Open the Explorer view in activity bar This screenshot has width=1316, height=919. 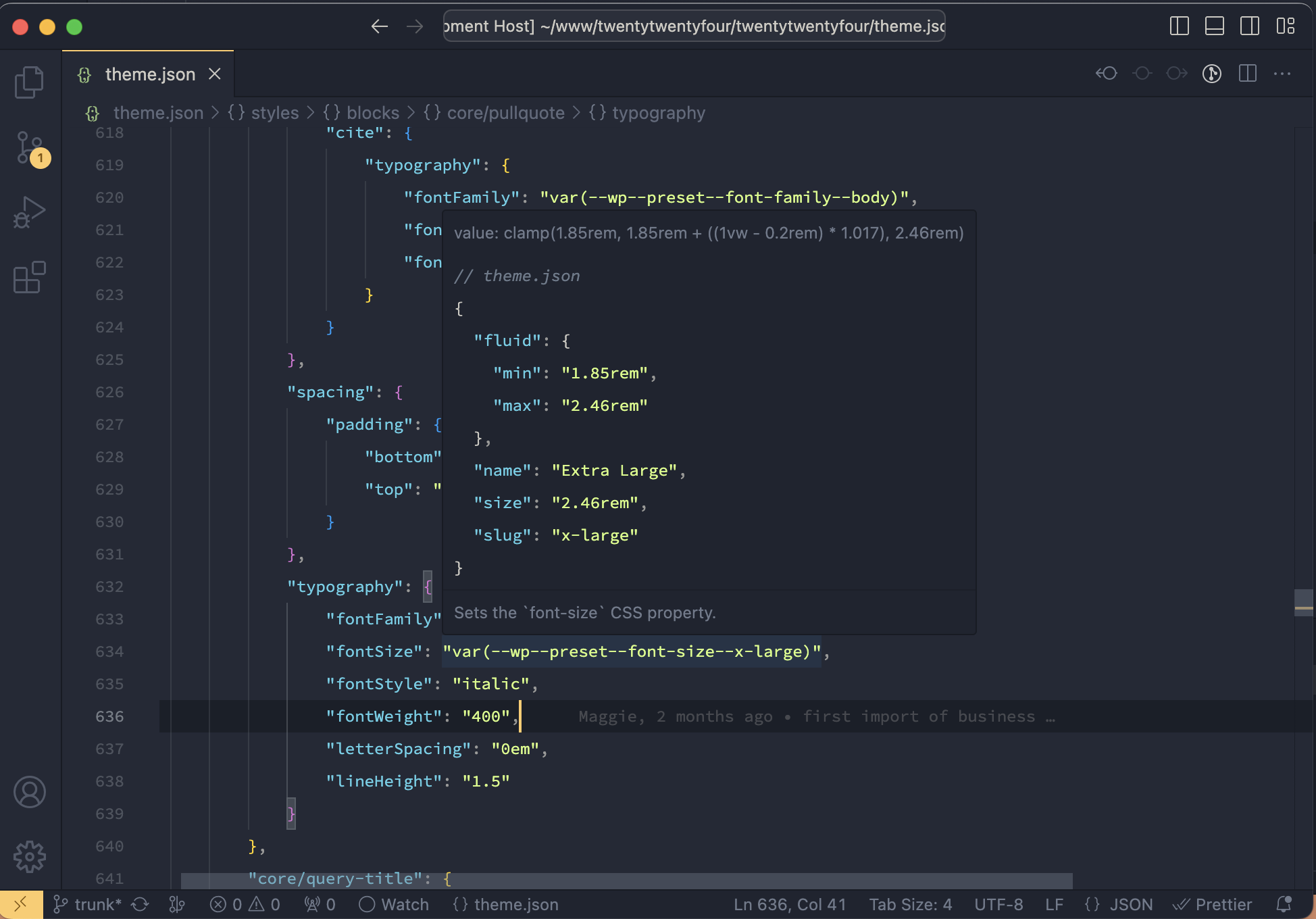coord(29,82)
